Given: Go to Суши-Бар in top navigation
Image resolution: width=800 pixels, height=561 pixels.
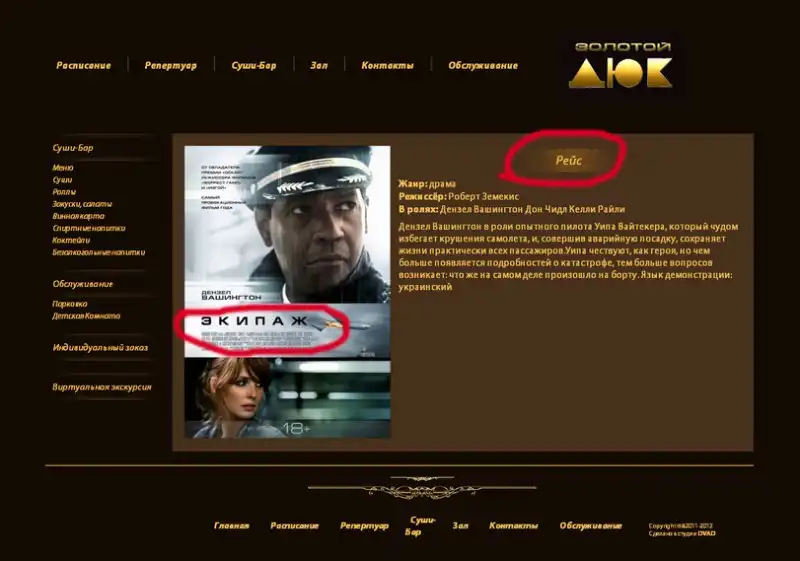Looking at the screenshot, I should (254, 65).
